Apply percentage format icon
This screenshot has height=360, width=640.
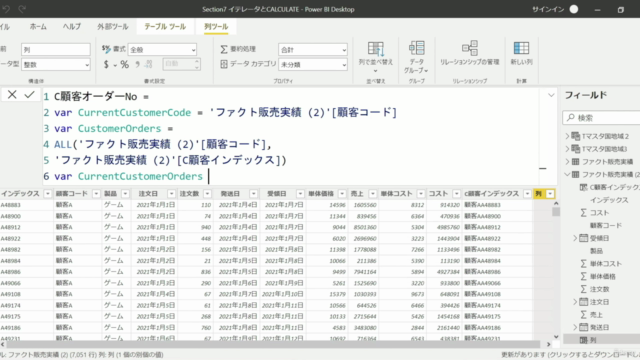[x=124, y=64]
